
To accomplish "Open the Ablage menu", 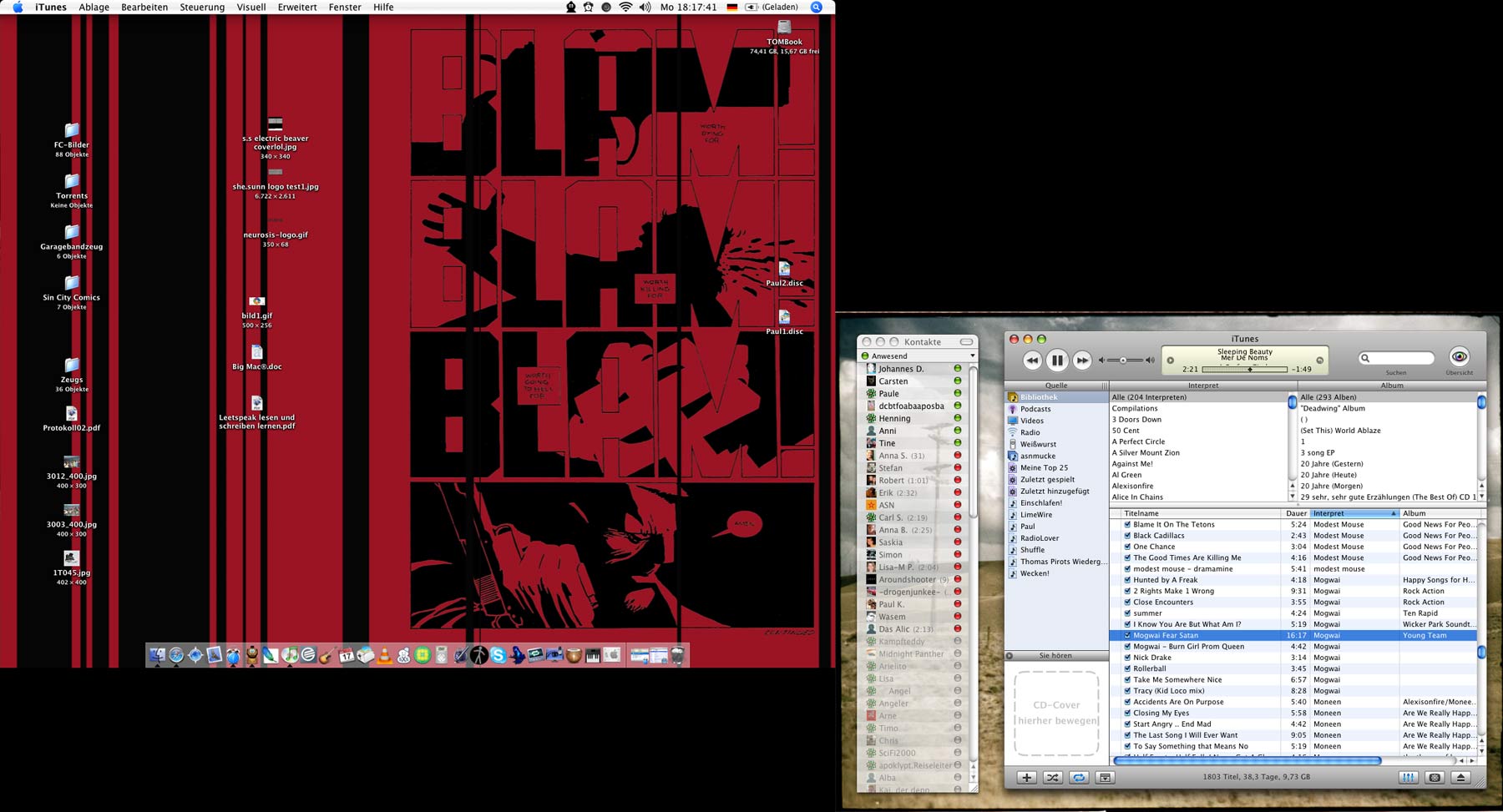I will tap(94, 7).
